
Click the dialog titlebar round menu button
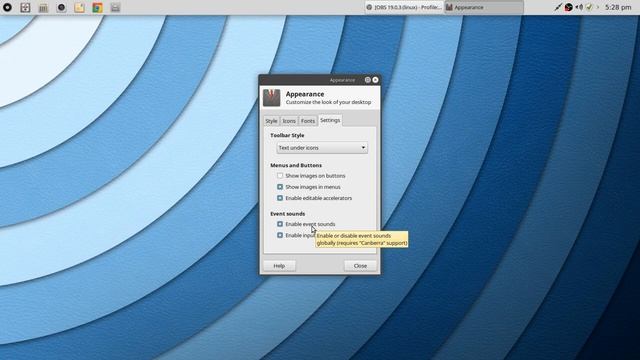(367, 80)
